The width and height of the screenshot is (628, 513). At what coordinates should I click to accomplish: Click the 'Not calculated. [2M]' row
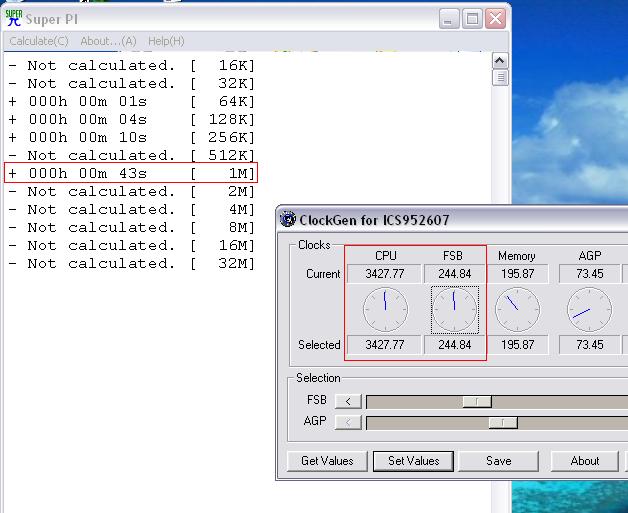tap(131, 191)
